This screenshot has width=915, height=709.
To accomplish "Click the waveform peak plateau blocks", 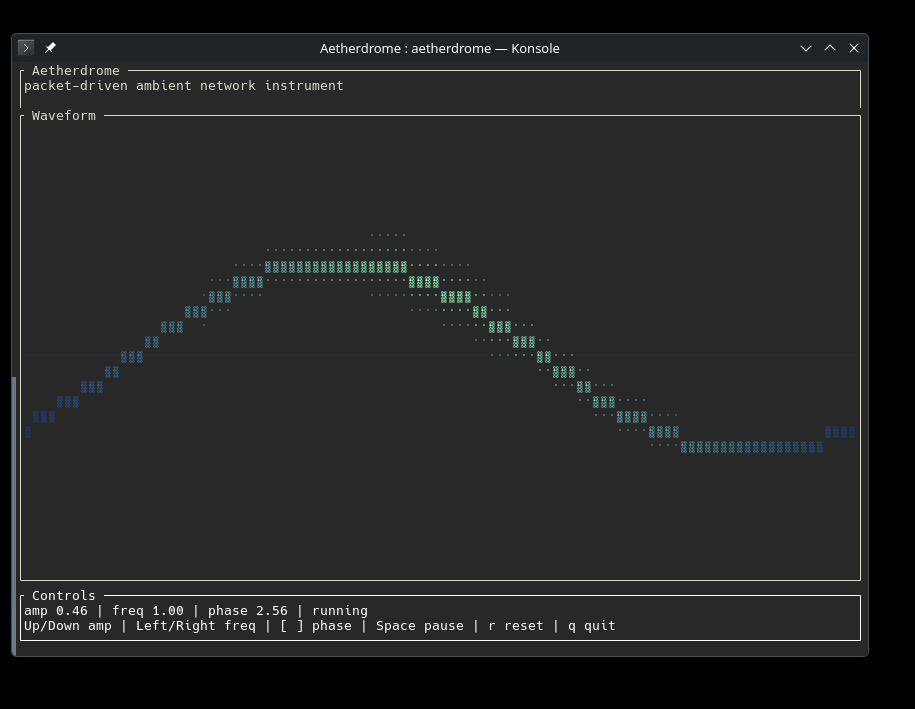I will click(x=336, y=267).
